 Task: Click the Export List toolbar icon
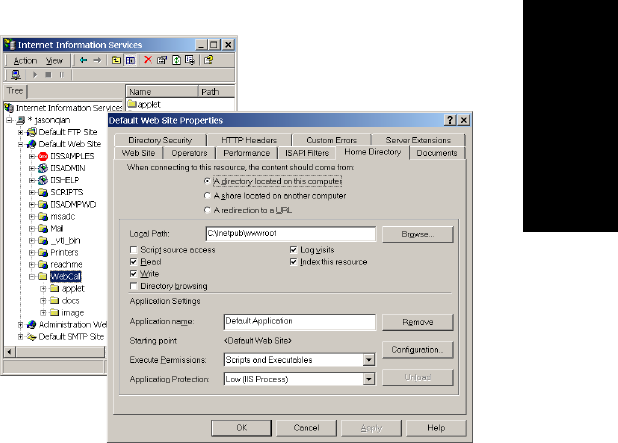[x=190, y=60]
